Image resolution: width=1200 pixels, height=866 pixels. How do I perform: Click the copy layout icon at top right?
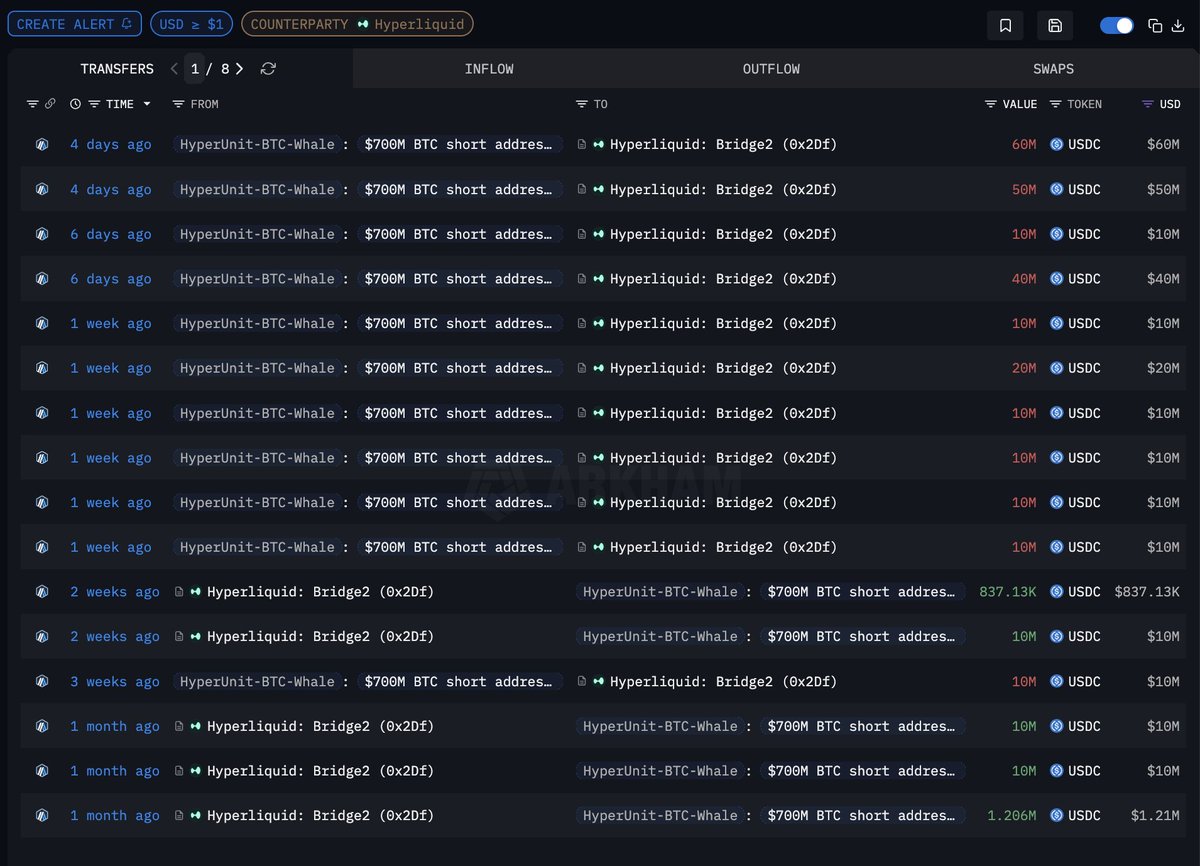tap(1155, 25)
